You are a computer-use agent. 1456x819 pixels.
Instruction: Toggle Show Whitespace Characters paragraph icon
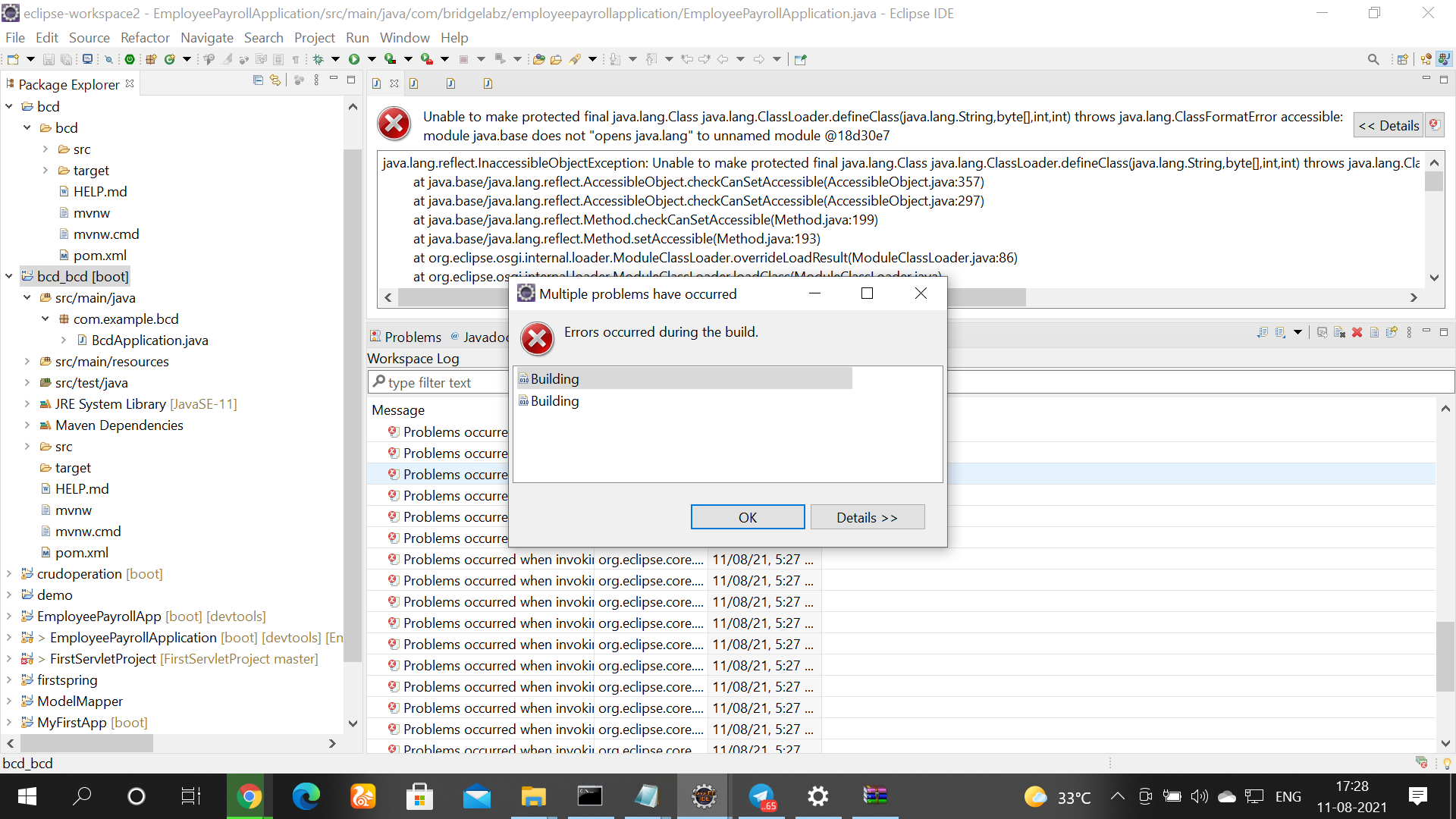296,59
